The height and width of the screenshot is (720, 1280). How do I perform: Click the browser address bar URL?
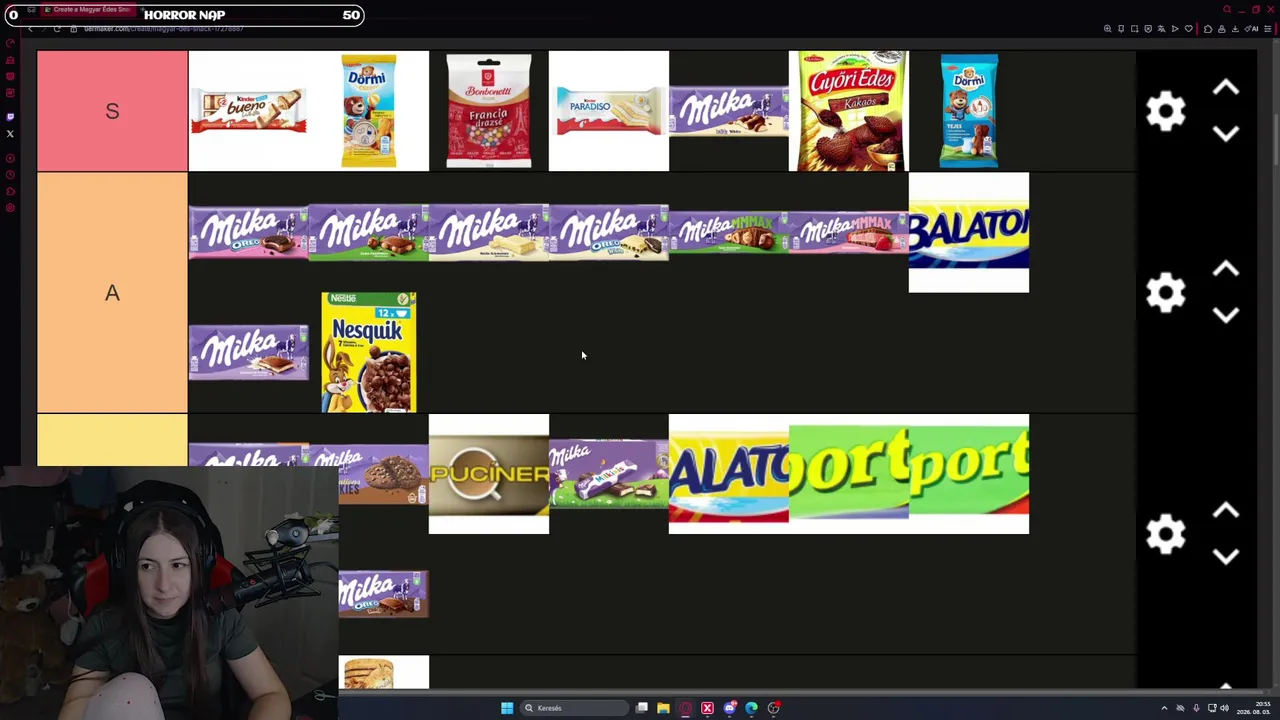click(164, 29)
